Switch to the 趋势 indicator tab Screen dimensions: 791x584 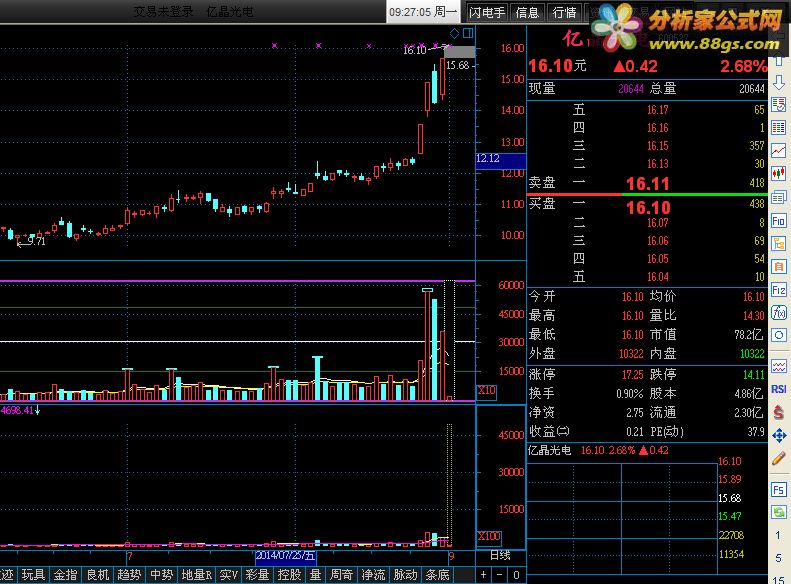[129, 574]
